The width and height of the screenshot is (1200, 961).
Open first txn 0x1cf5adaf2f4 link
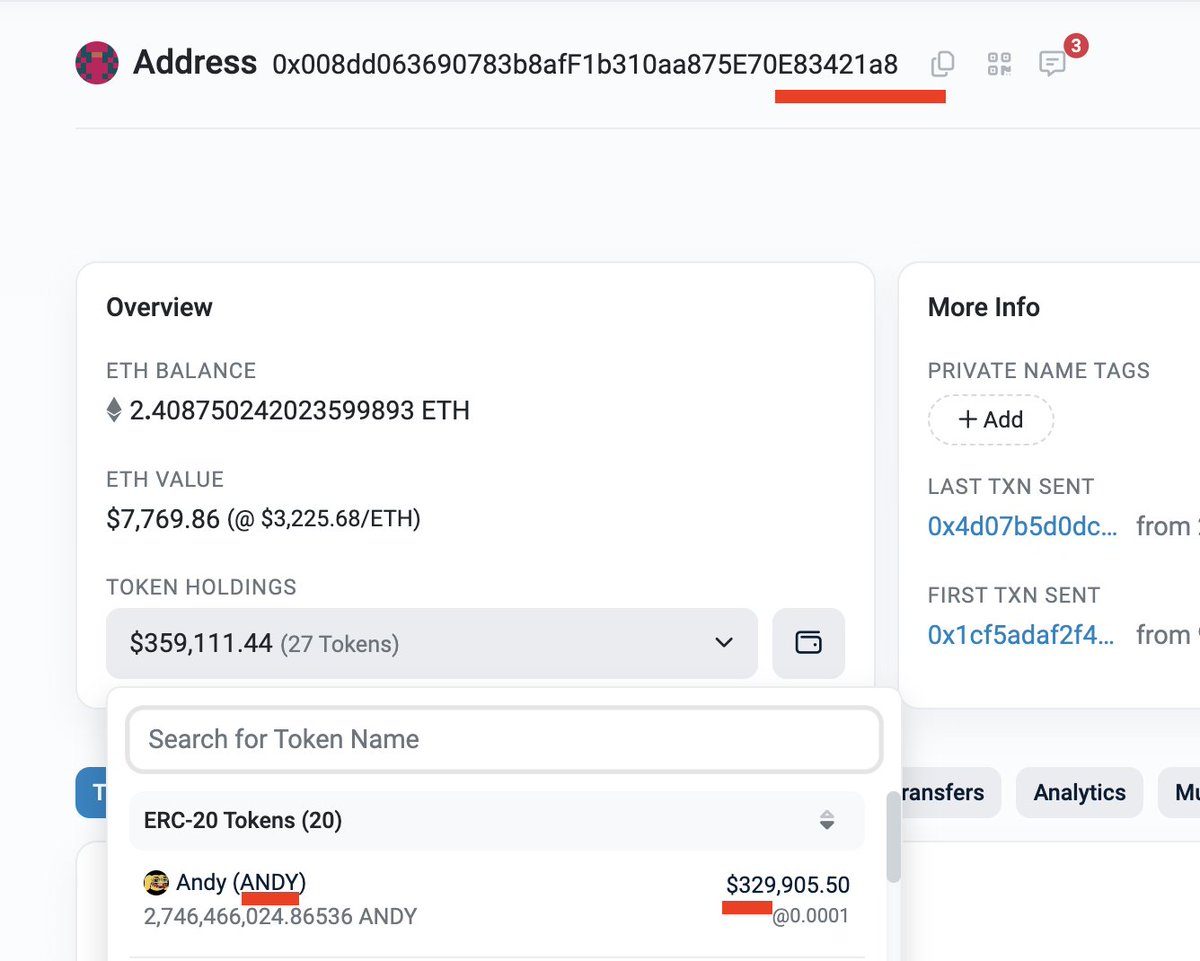coord(1021,634)
